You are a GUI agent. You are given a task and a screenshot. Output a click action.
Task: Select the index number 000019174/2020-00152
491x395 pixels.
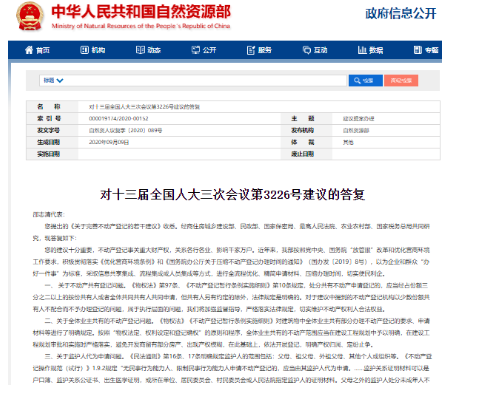pos(118,118)
